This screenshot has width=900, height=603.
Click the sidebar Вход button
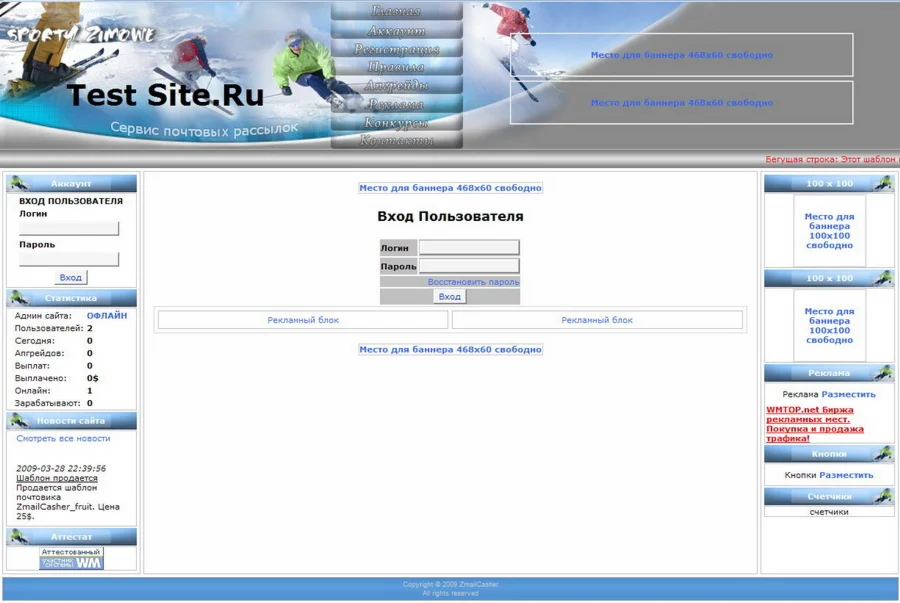[x=71, y=277]
